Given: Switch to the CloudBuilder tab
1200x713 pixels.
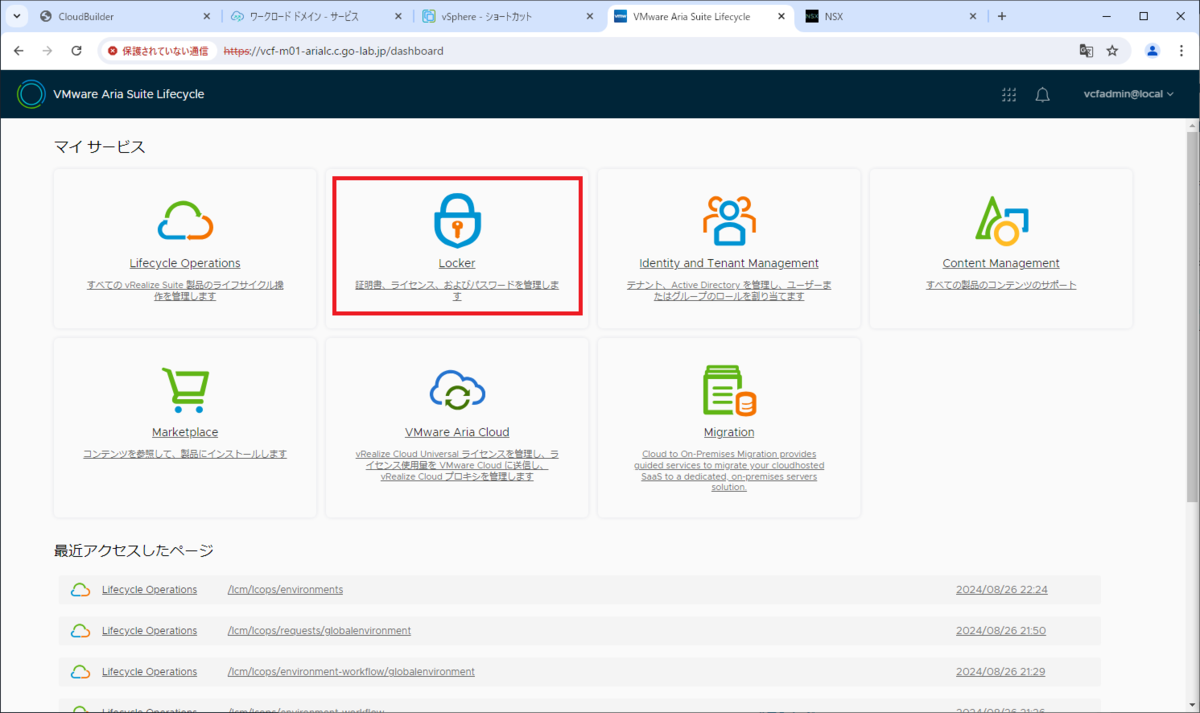Looking at the screenshot, I should pos(125,17).
